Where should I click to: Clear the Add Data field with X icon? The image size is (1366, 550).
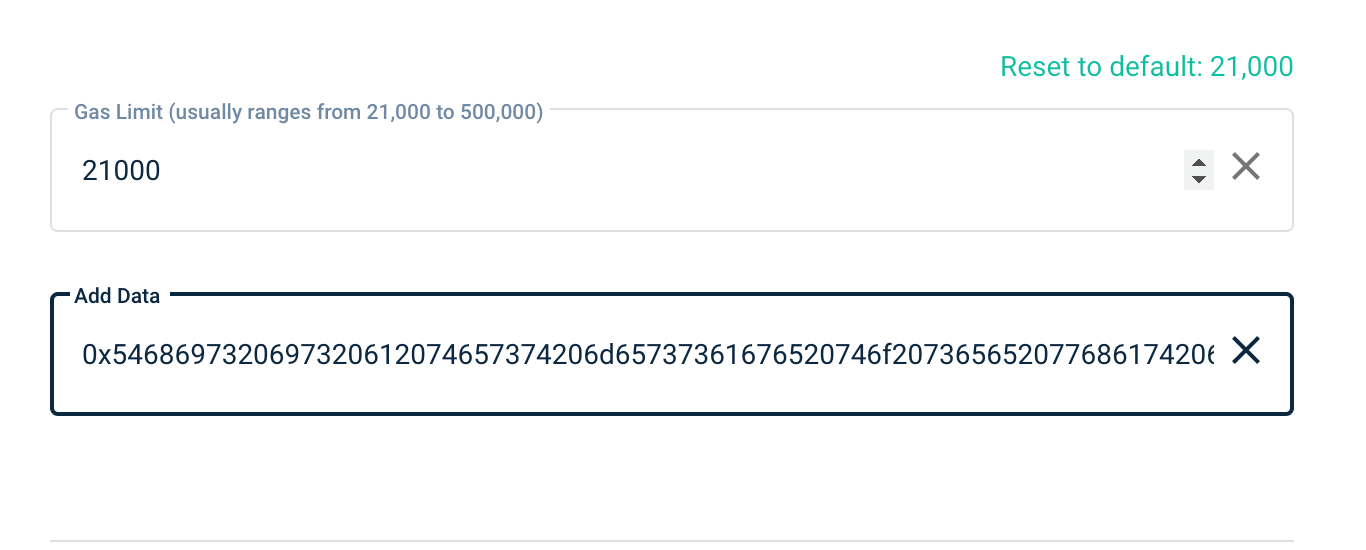(1245, 350)
